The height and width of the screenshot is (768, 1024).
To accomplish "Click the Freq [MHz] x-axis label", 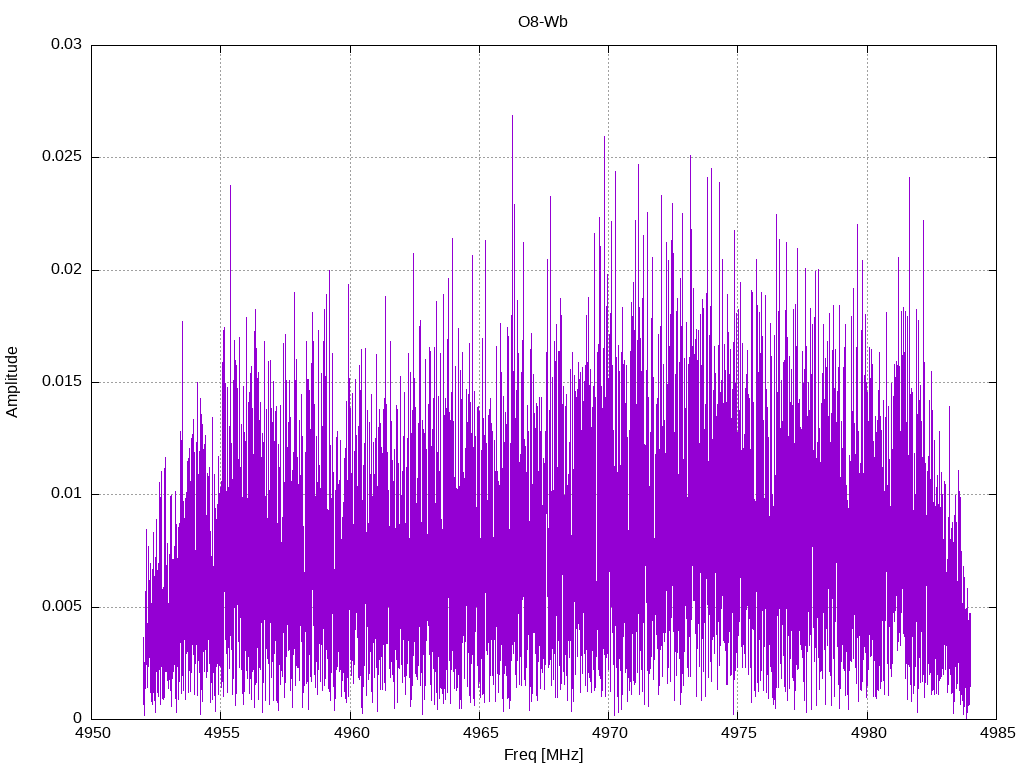I will (543, 754).
